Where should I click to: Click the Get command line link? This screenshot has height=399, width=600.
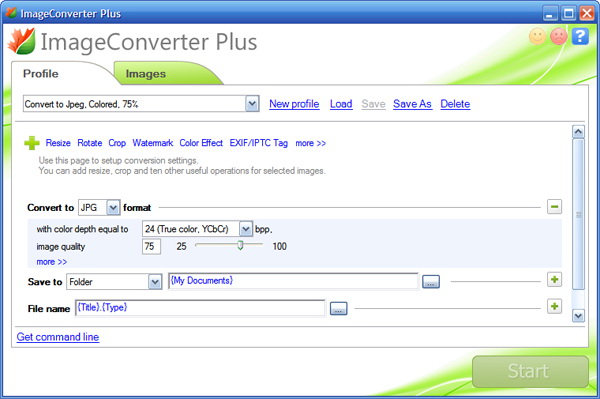(58, 337)
